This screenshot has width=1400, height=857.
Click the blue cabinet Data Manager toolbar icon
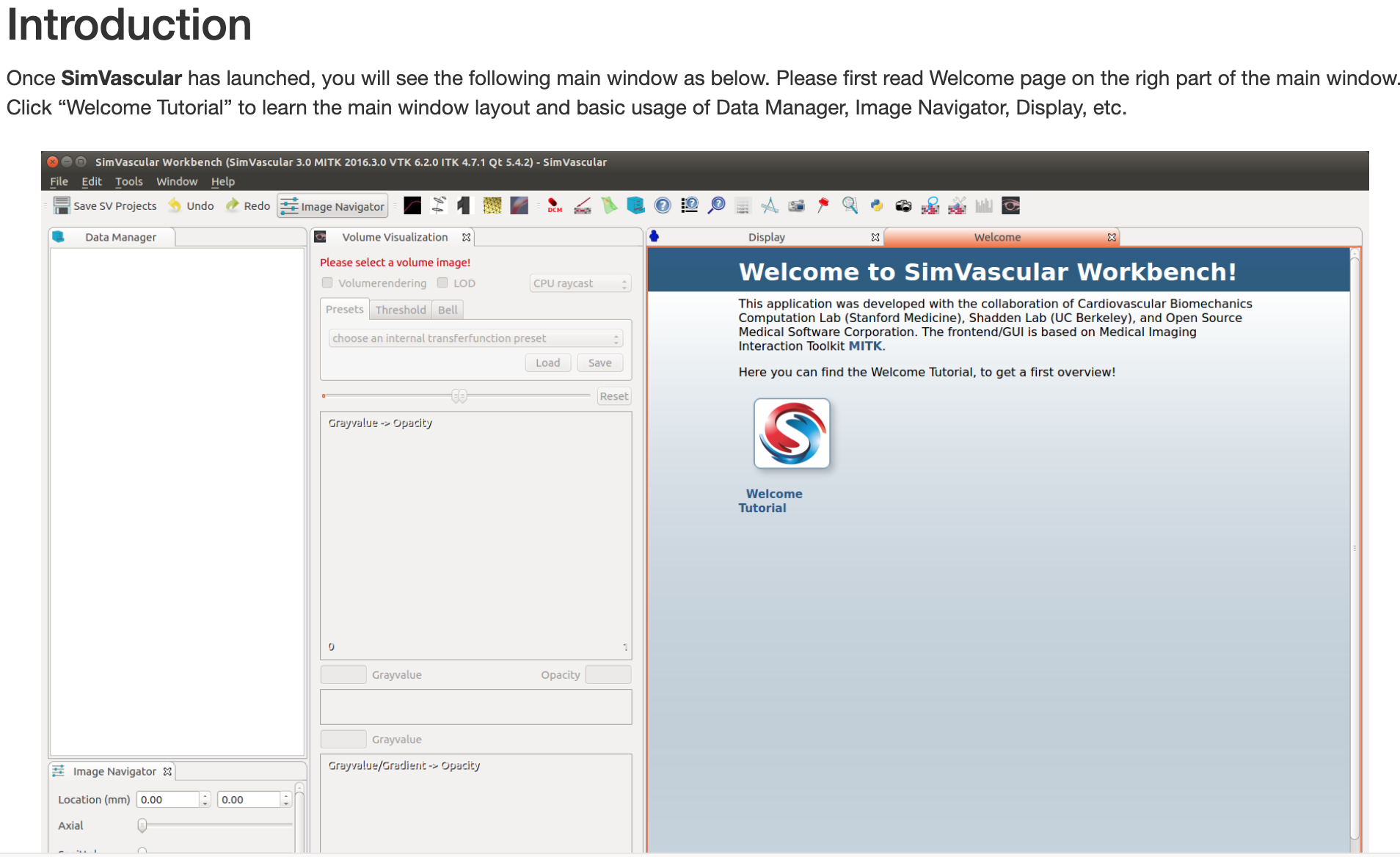tap(635, 205)
